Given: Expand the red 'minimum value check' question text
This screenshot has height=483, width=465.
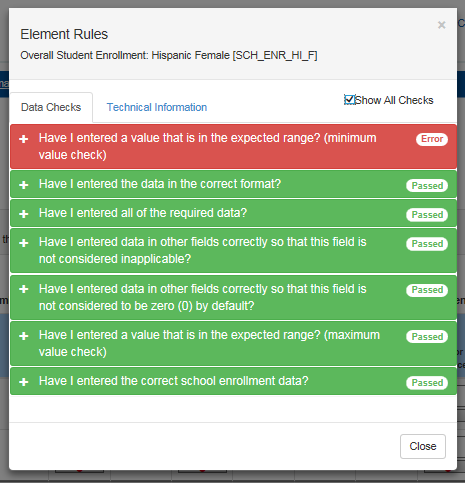Looking at the screenshot, I should point(208,146).
